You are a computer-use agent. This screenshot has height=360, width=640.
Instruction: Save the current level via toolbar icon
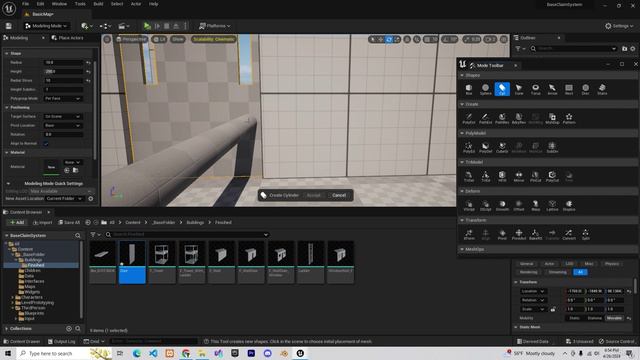pyautogui.click(x=9, y=26)
